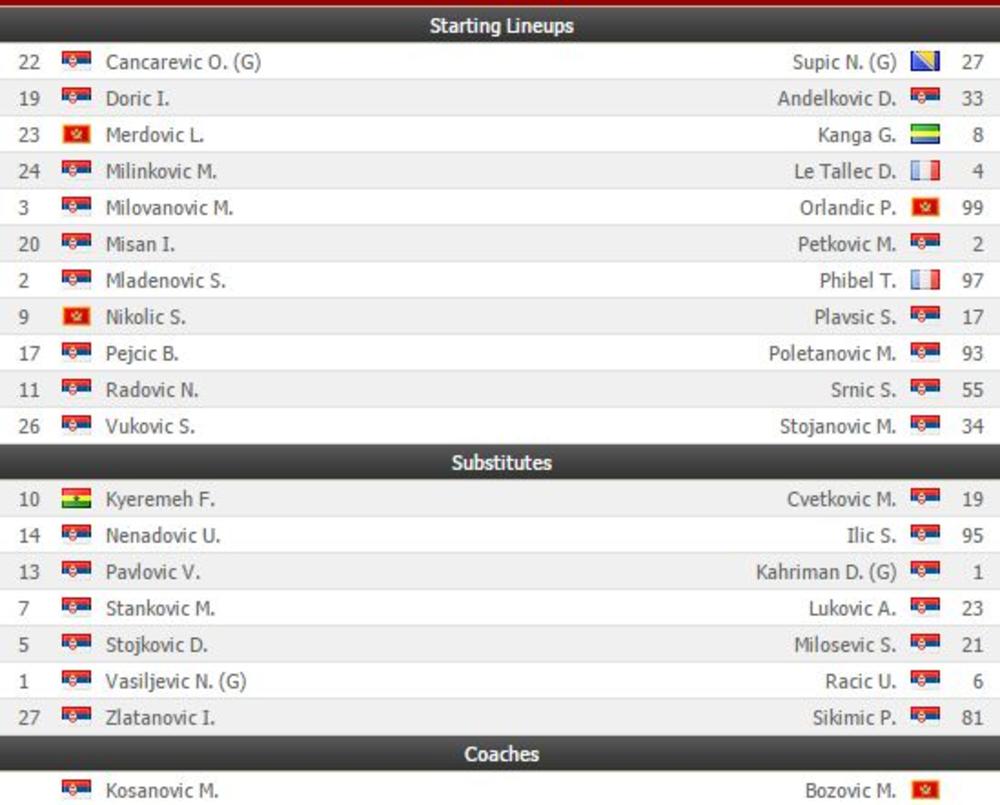Open Vasiljevic N. substitute goalkeeper profile
1000x805 pixels.
[175, 681]
